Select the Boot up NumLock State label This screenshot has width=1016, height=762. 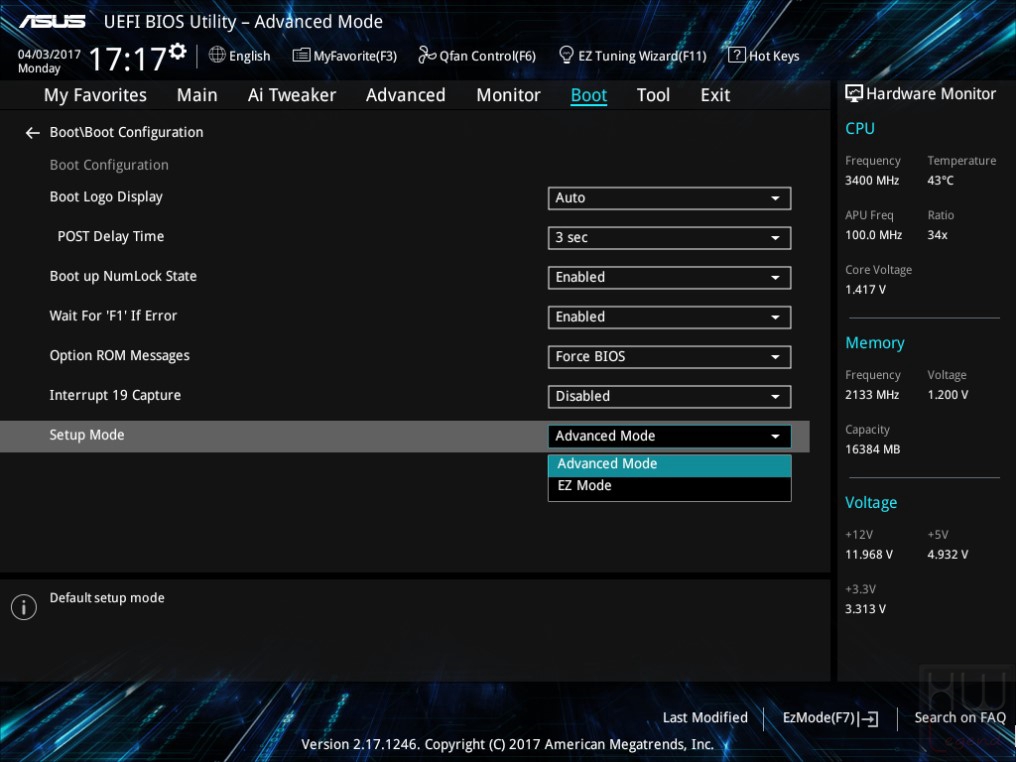coord(123,276)
